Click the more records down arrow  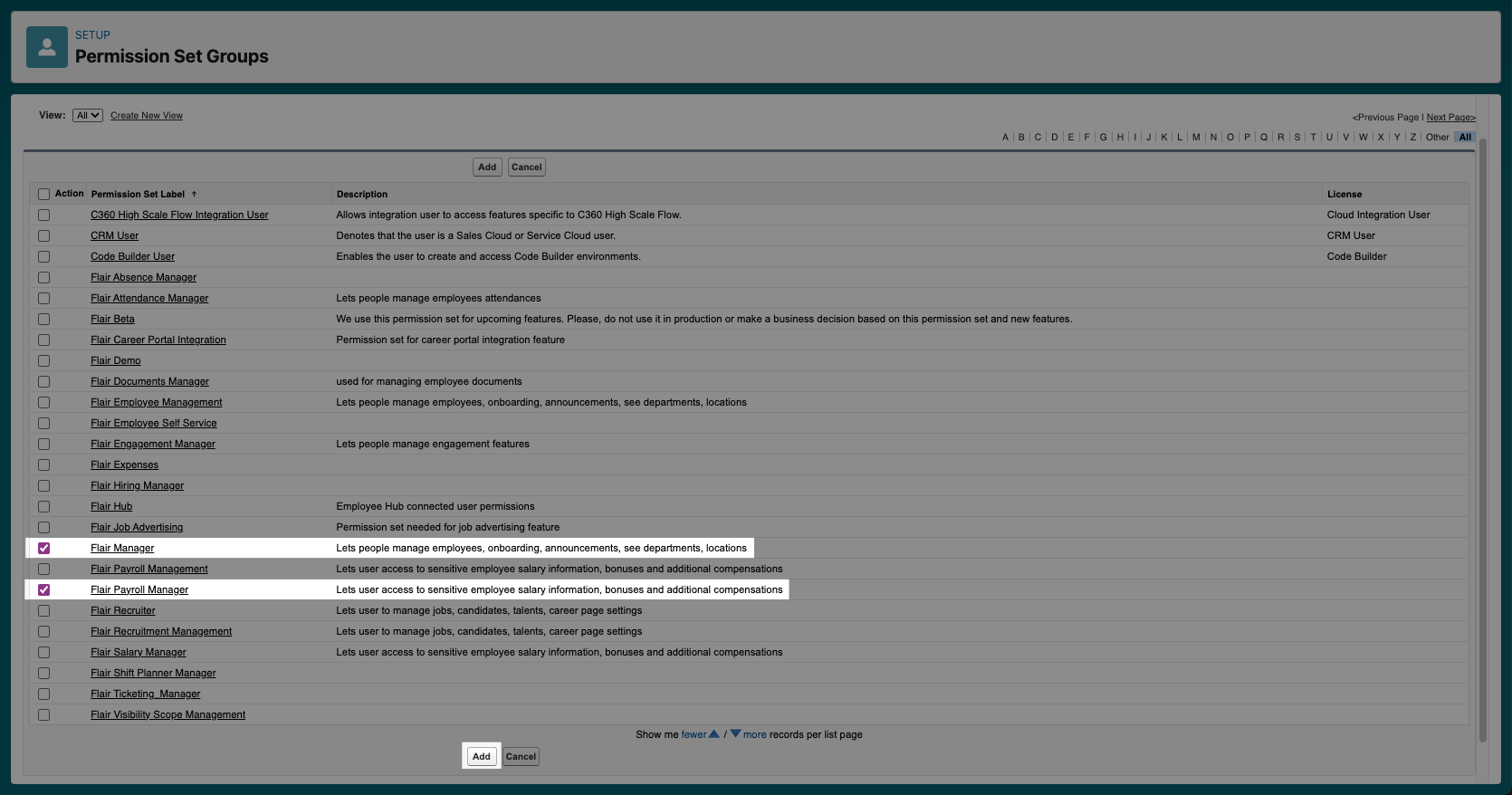(735, 733)
